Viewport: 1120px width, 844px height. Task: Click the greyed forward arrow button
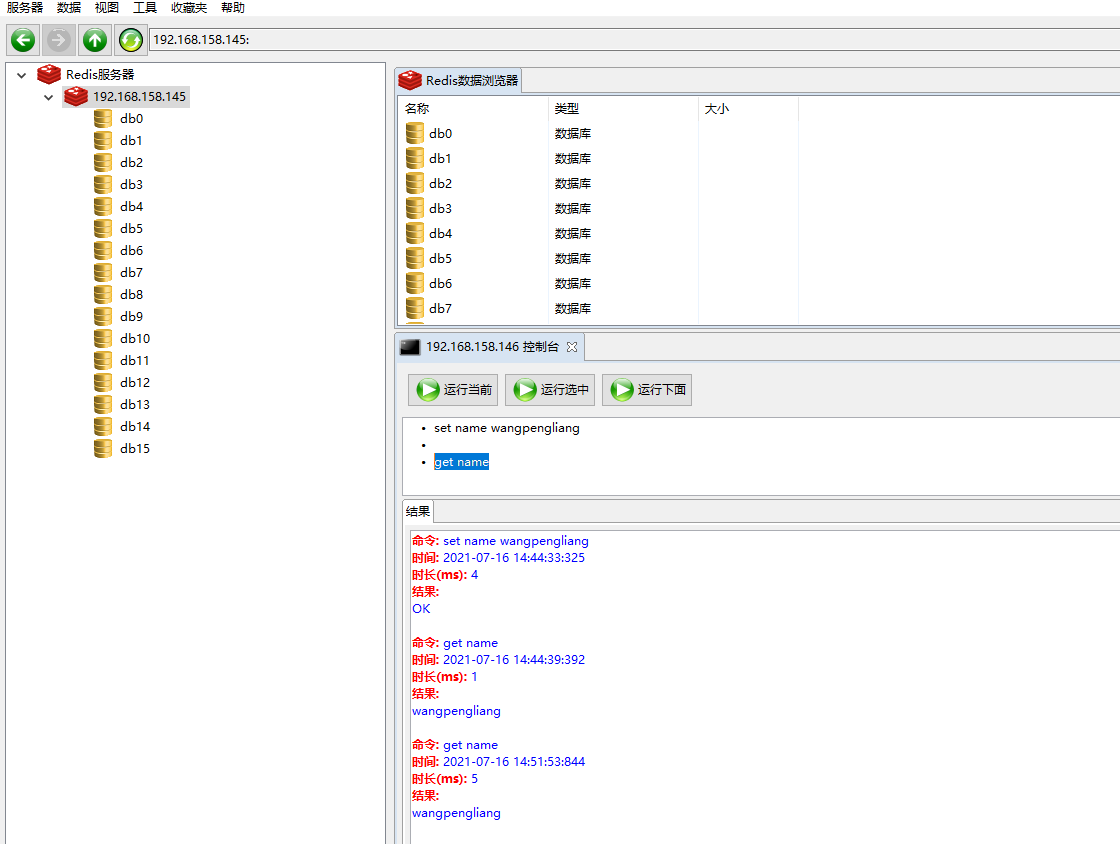[59, 40]
